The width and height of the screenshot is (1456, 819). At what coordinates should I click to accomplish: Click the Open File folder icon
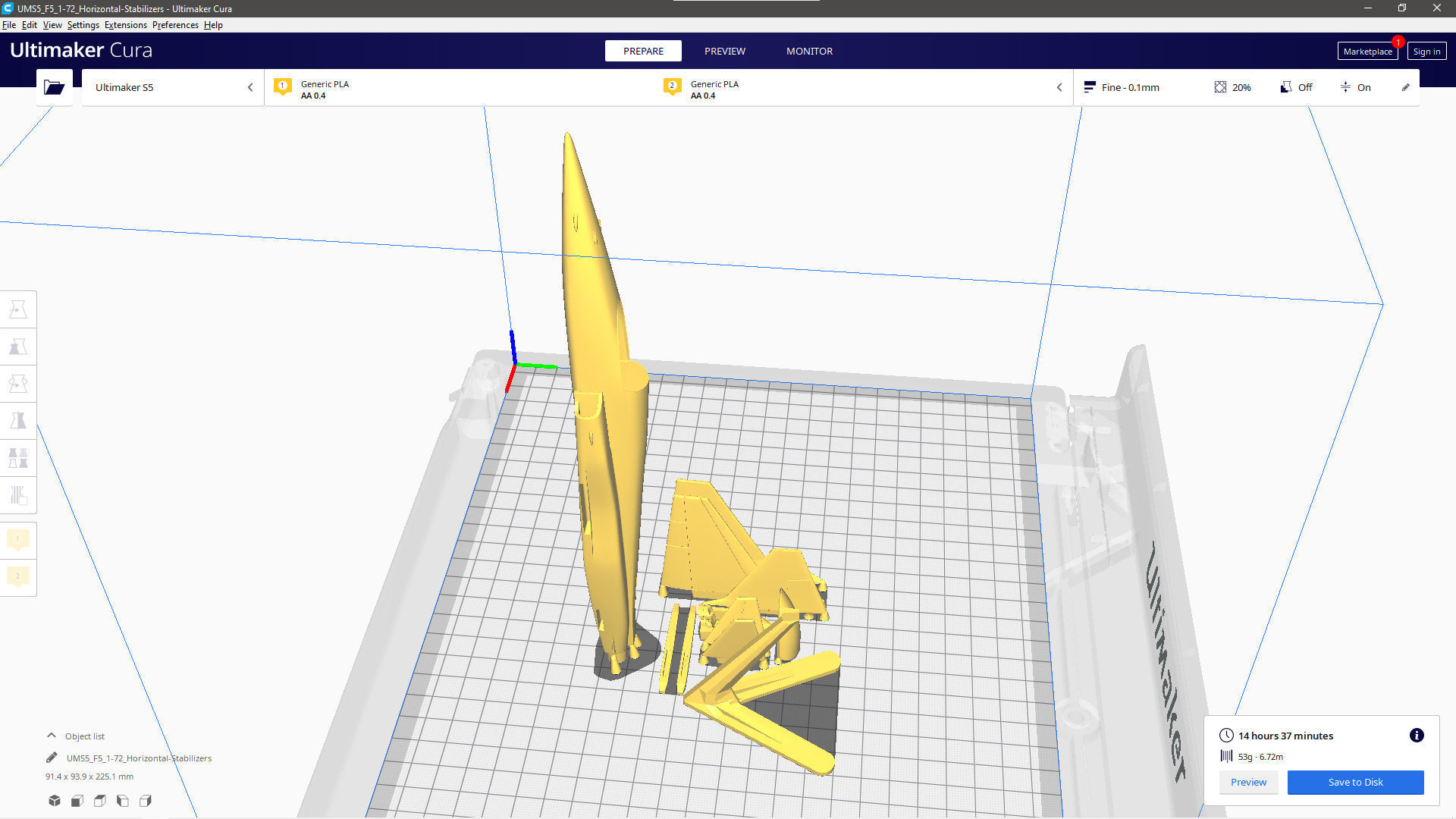tap(54, 87)
